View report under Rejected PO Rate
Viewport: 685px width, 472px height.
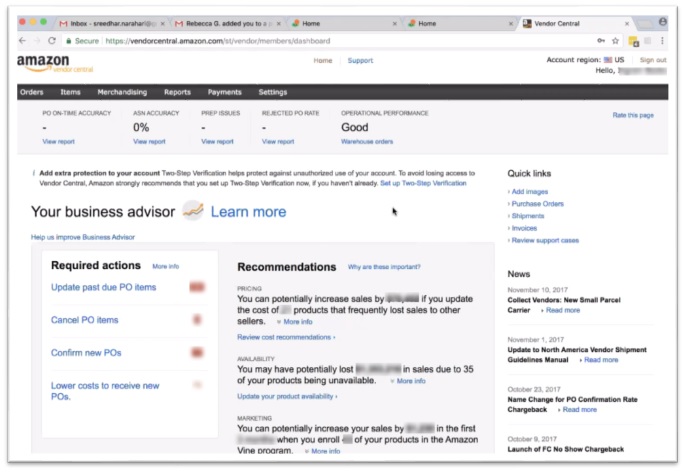[x=278, y=142]
